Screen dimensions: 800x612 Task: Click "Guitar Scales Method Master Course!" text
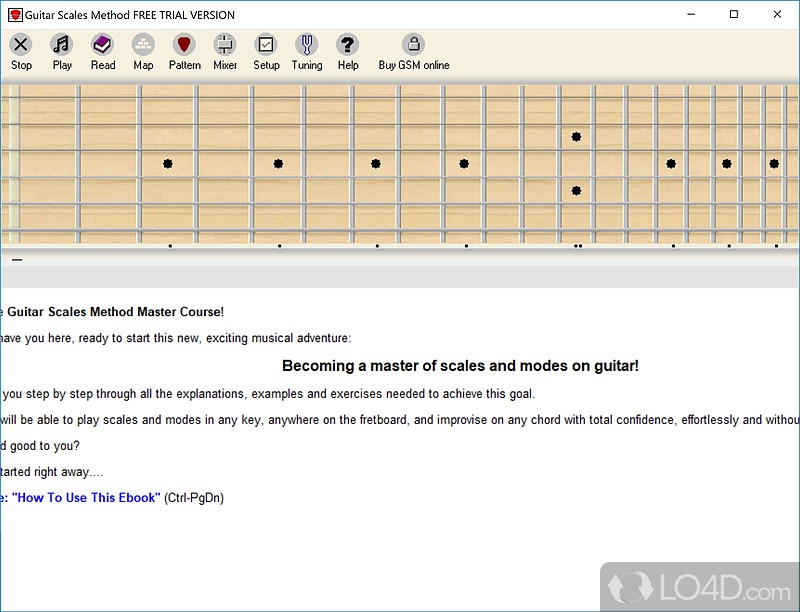115,312
